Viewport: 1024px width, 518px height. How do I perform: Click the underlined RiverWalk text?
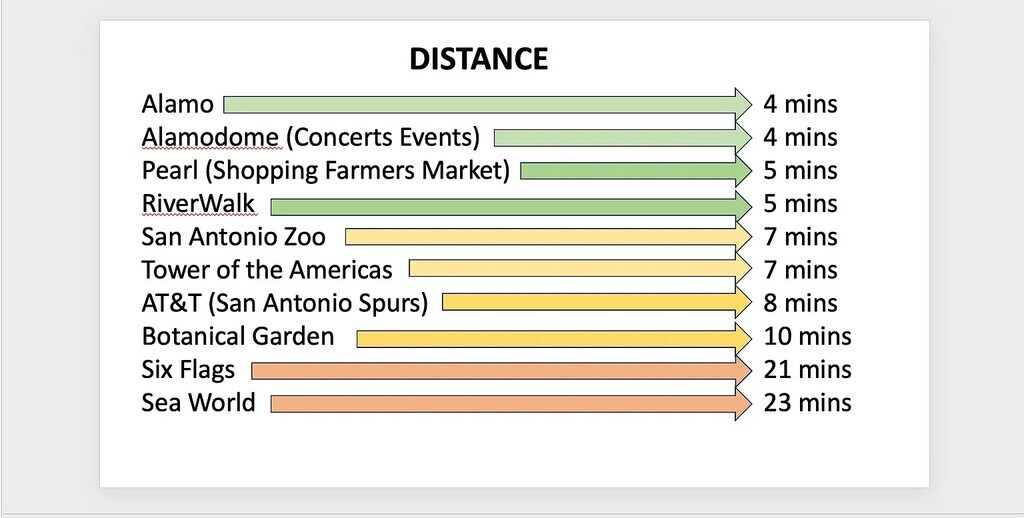198,204
